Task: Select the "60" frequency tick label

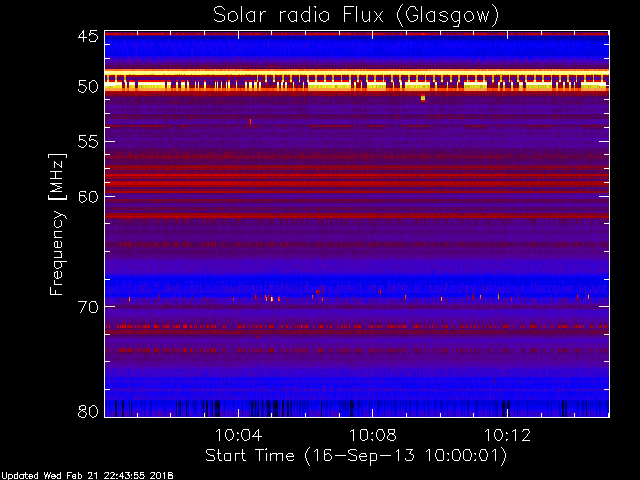Action: [88, 197]
